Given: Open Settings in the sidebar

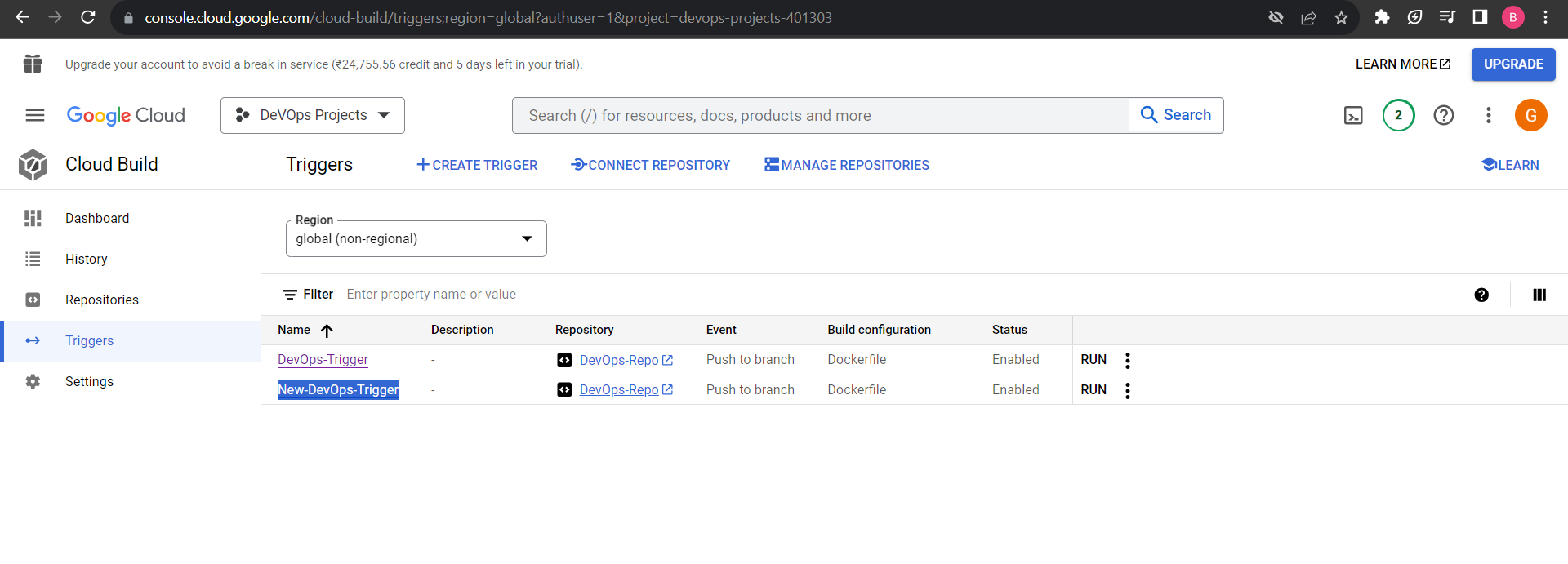Looking at the screenshot, I should [x=89, y=381].
